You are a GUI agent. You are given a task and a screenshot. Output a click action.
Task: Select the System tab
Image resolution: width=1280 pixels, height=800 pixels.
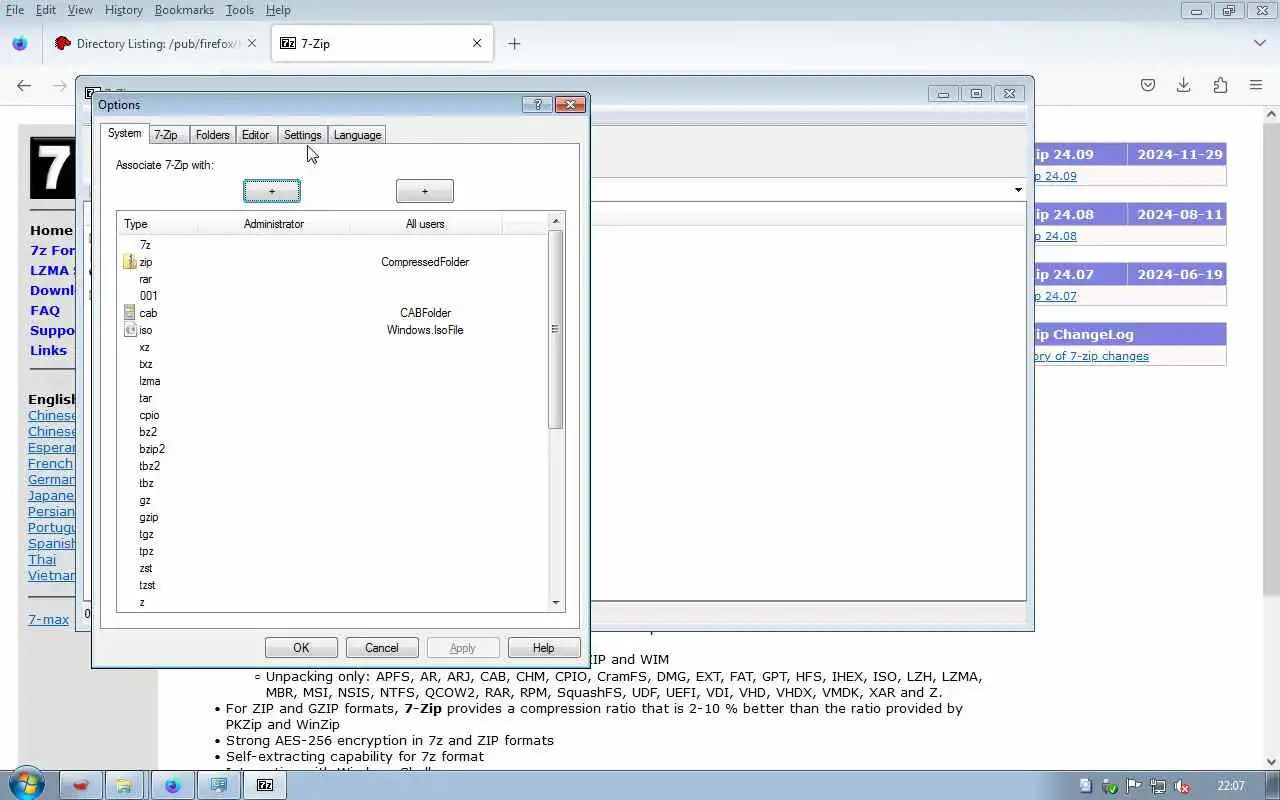[125, 133]
